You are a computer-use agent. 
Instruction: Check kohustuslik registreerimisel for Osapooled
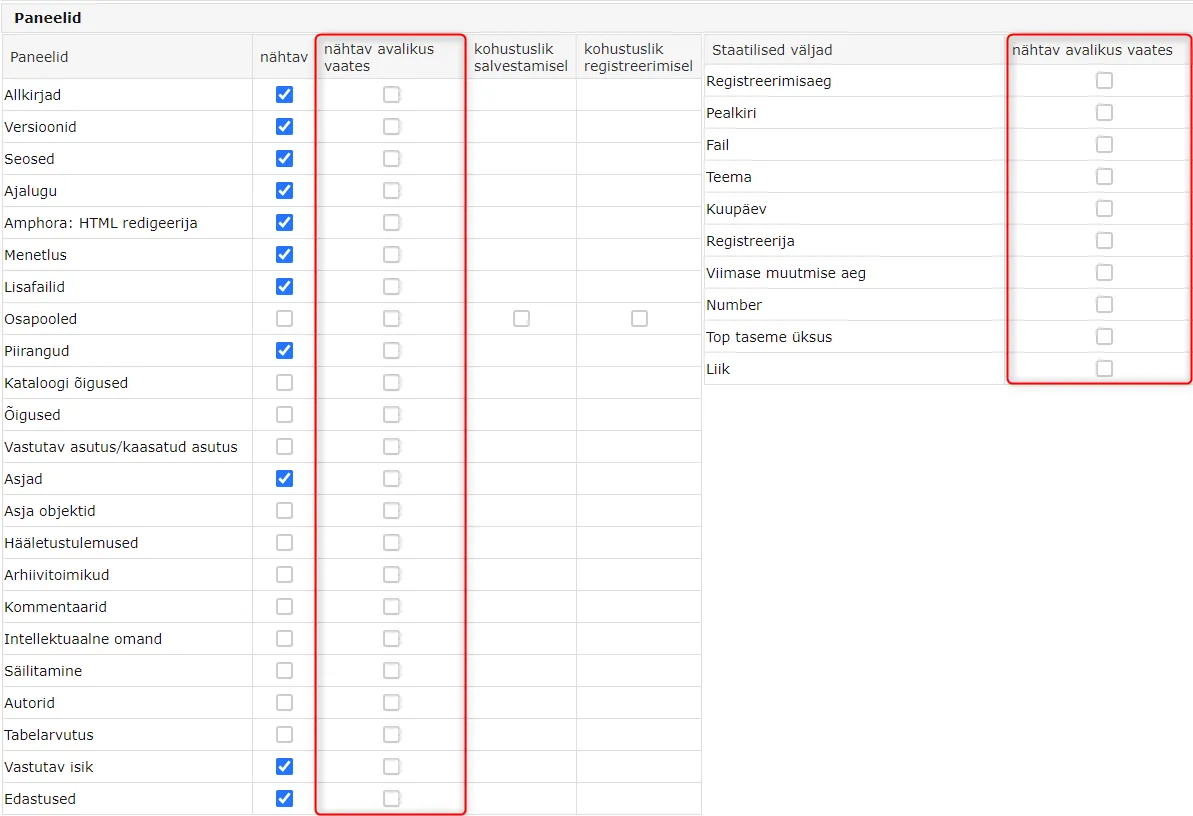(639, 318)
